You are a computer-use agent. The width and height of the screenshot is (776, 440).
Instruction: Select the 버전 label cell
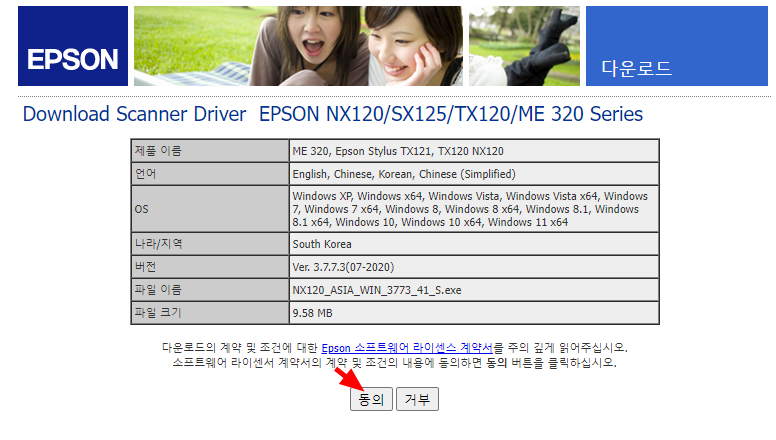tap(210, 267)
